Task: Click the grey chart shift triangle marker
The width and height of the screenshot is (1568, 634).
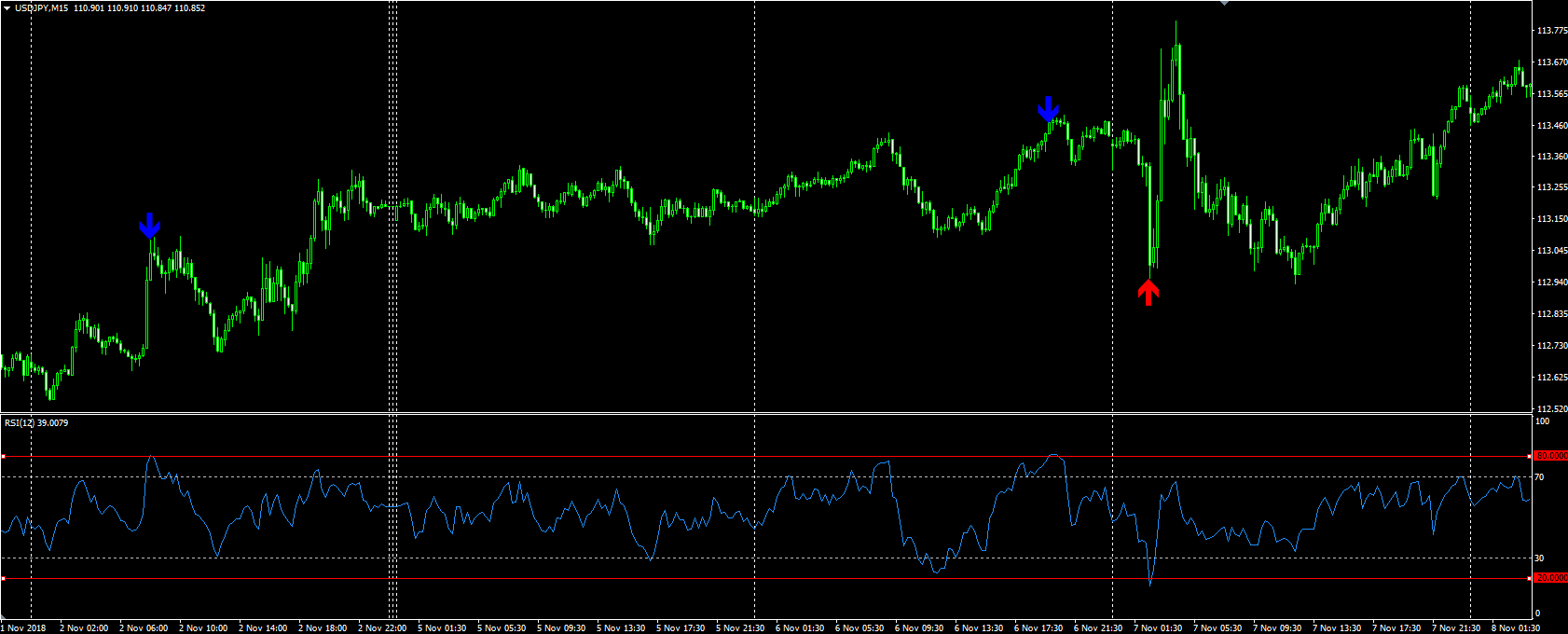Action: pos(1224,3)
